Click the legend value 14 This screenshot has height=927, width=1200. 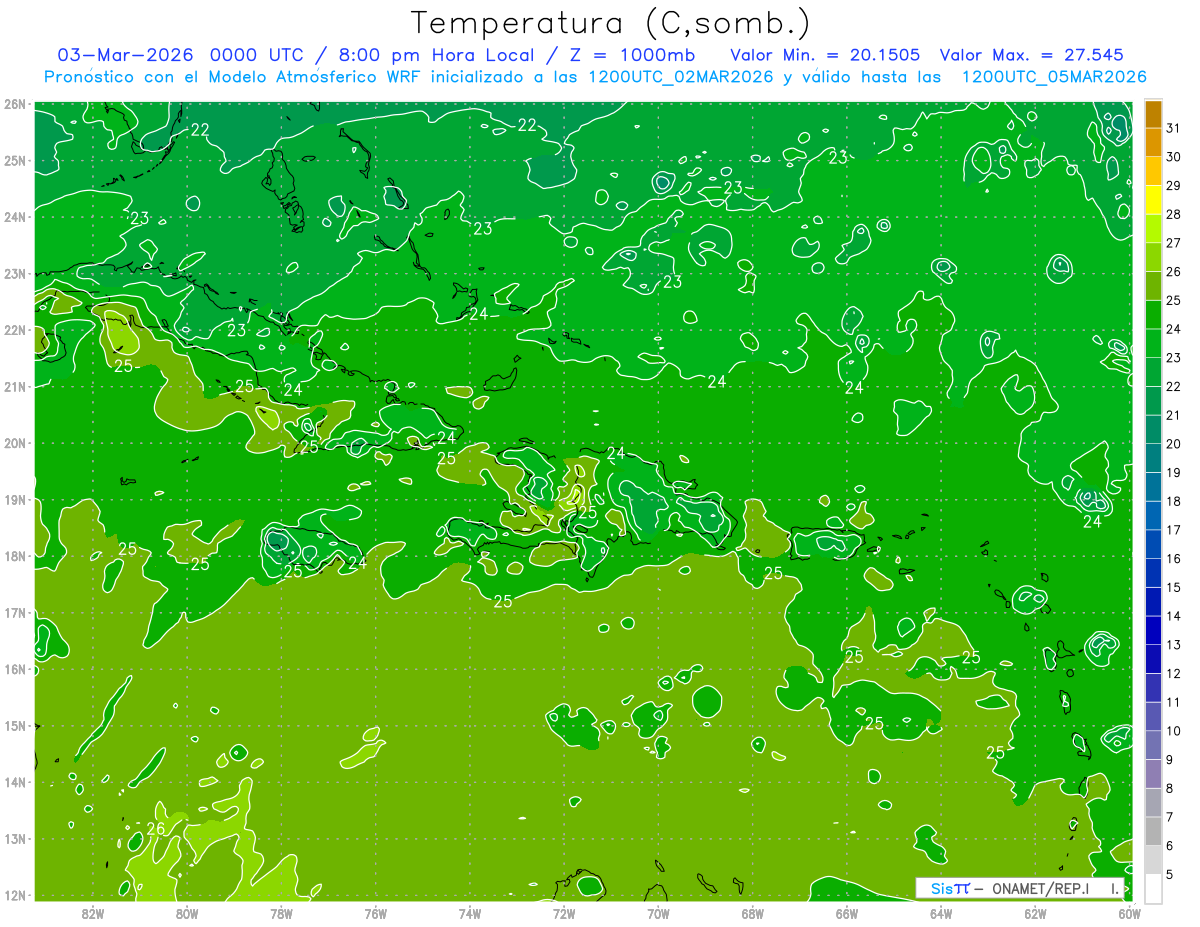[x=1173, y=616]
